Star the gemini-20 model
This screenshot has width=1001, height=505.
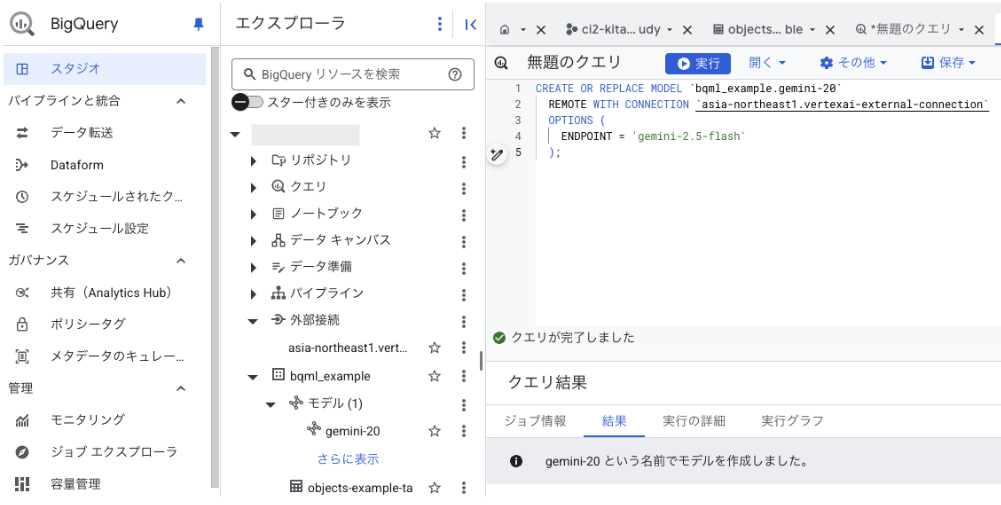[x=435, y=431]
